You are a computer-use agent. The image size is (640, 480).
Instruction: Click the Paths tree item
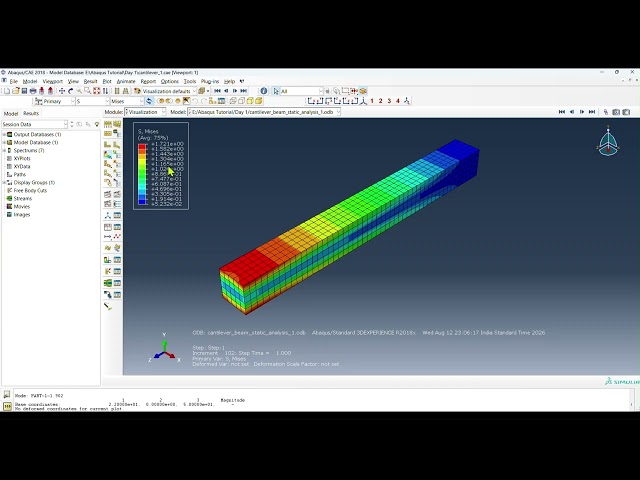pos(20,174)
